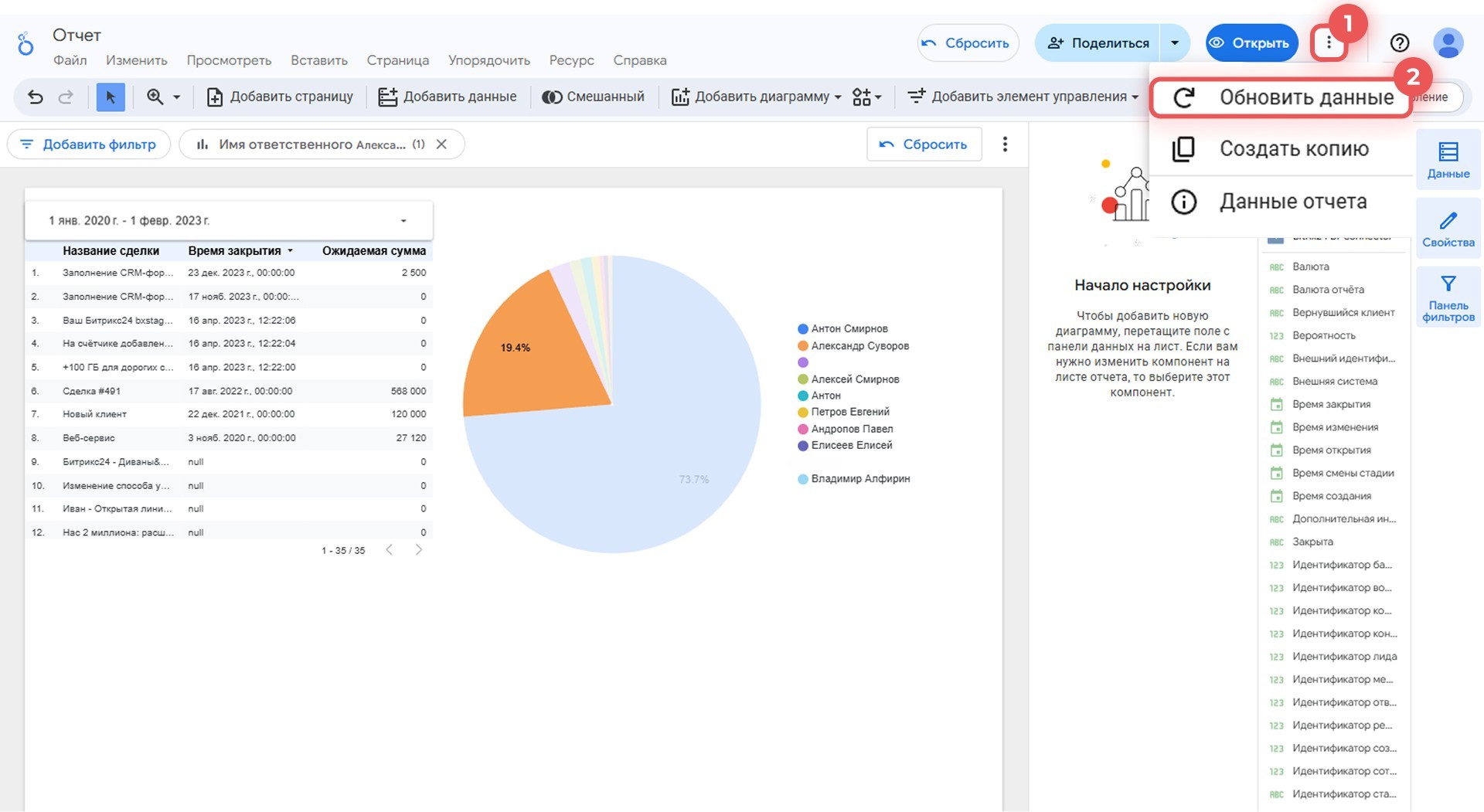Open the Панель фильтров funnel panel
The height and width of the screenshot is (812, 1484).
(1448, 297)
